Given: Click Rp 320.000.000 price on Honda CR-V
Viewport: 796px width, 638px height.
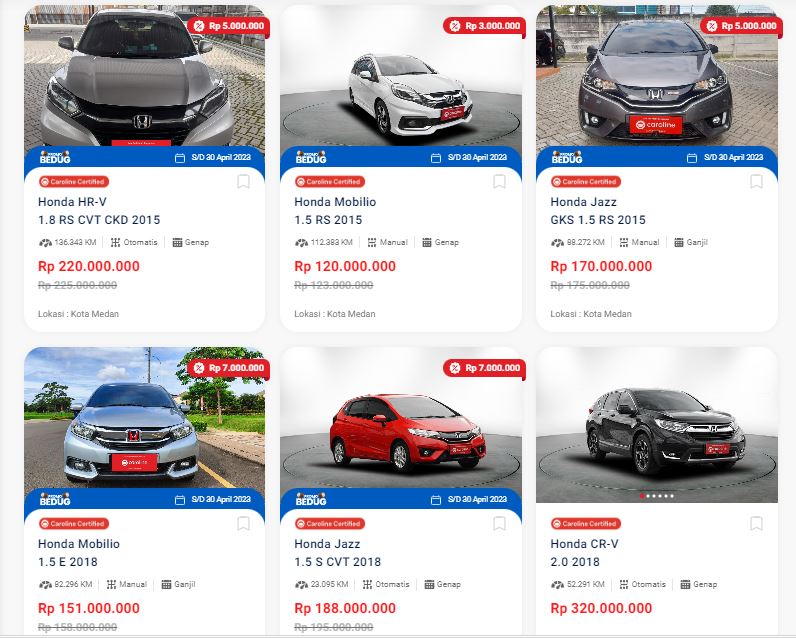Looking at the screenshot, I should pos(601,608).
